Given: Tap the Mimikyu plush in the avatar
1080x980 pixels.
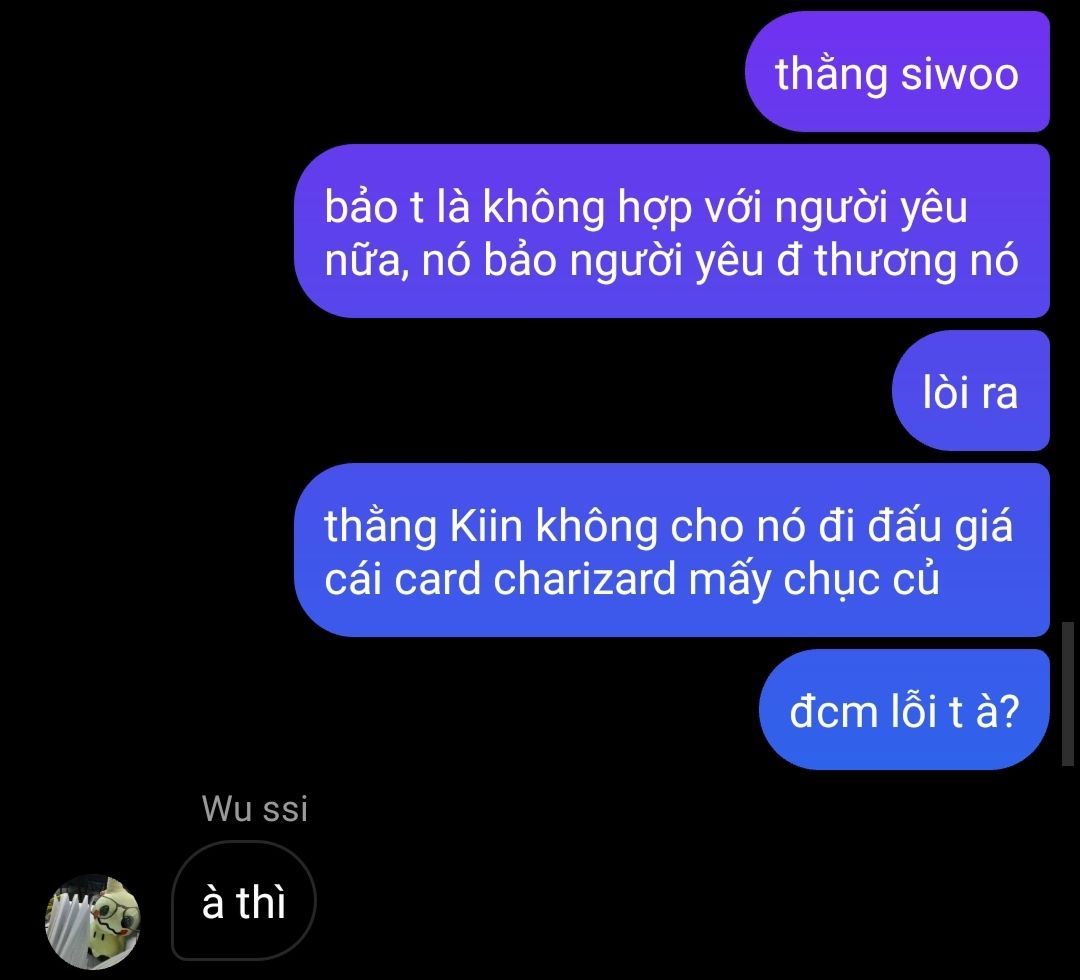Looking at the screenshot, I should (x=114, y=926).
